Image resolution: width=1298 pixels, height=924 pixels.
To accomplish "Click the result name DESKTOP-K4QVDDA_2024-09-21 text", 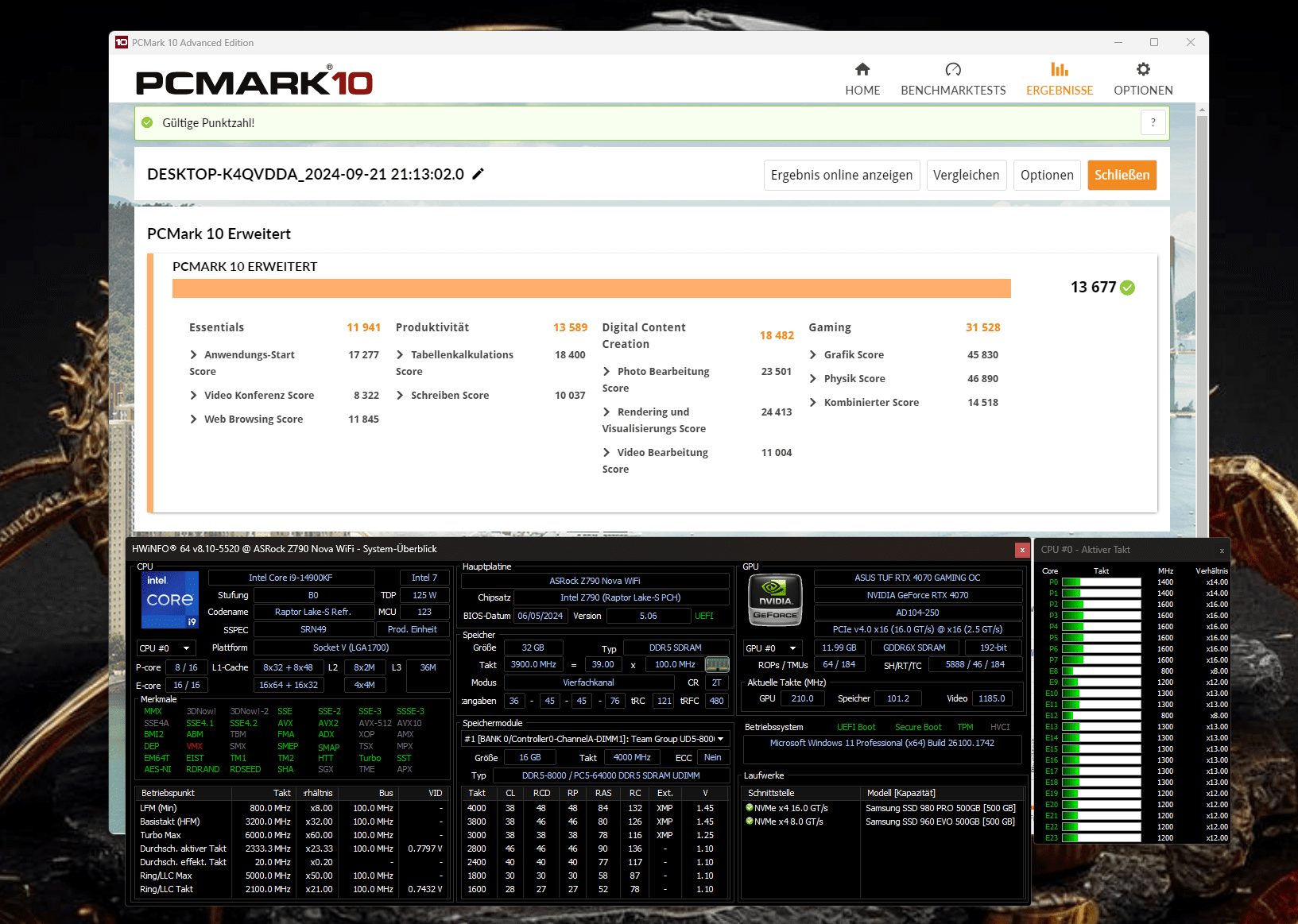I will (305, 174).
